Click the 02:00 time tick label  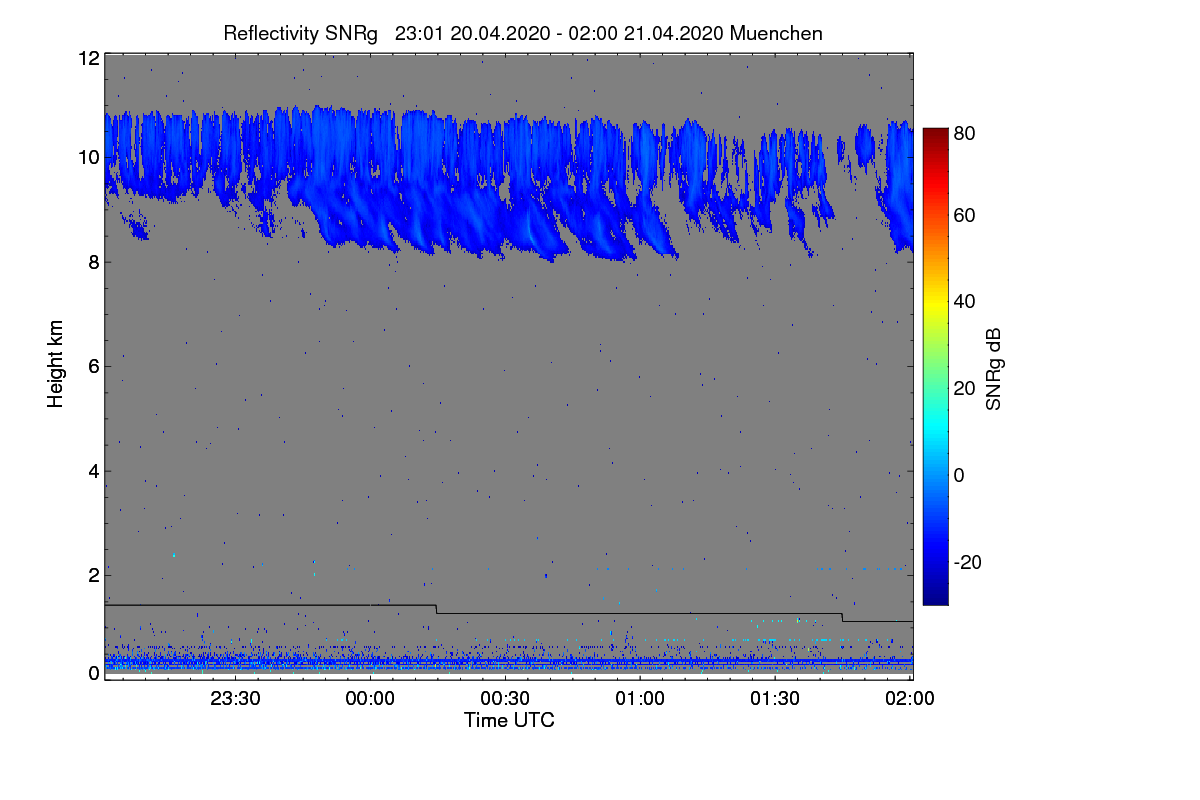pyautogui.click(x=910, y=699)
